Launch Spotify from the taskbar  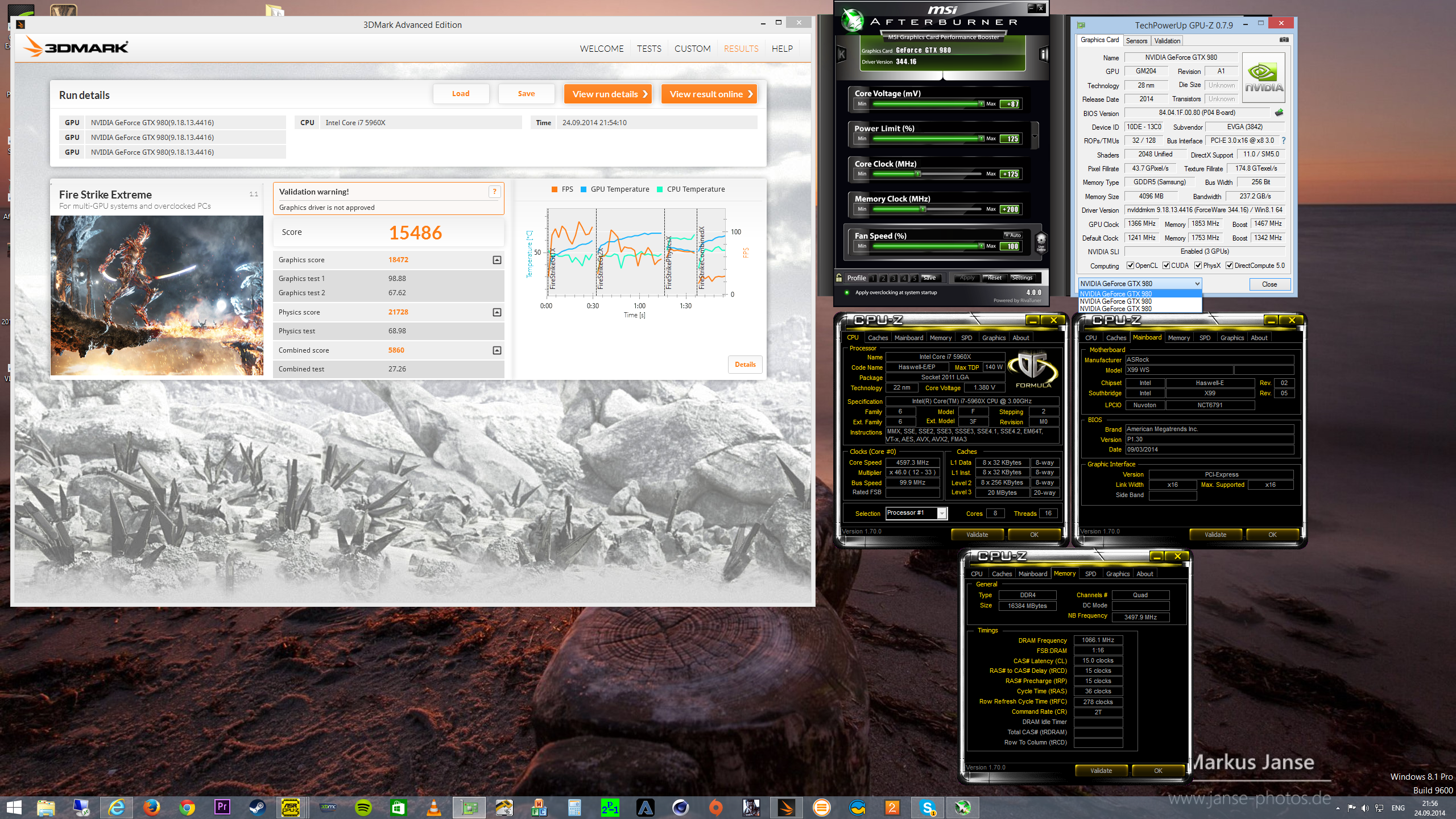(362, 807)
